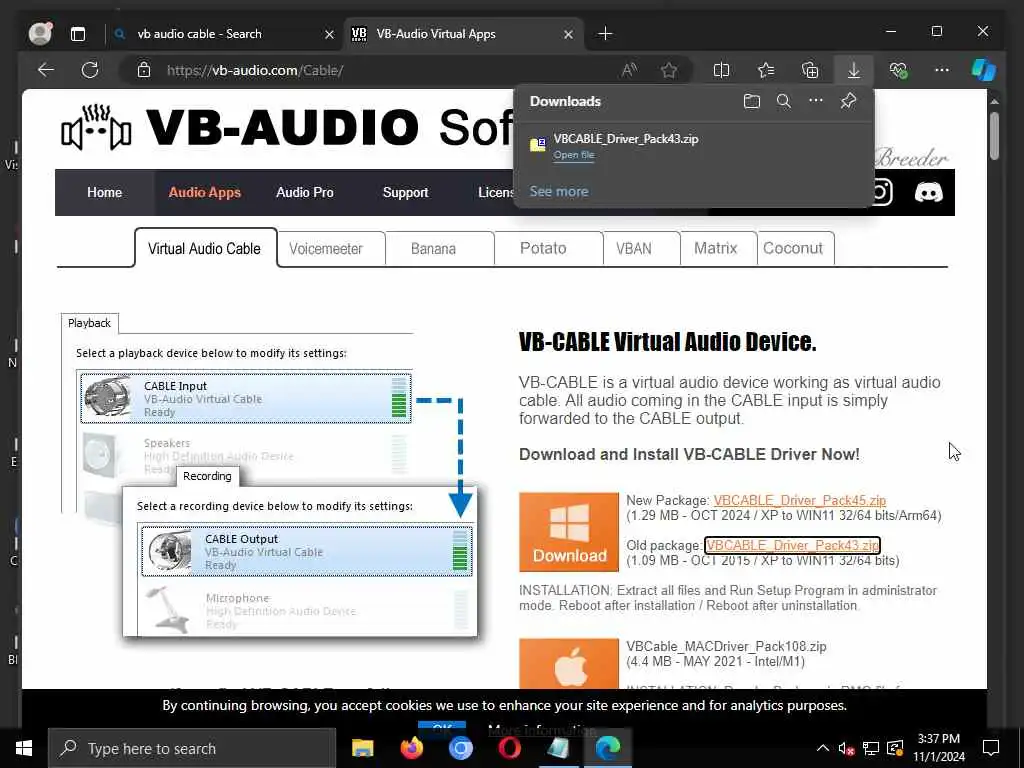Launch Copilot sidebar icon
Image resolution: width=1024 pixels, height=768 pixels.
[983, 70]
